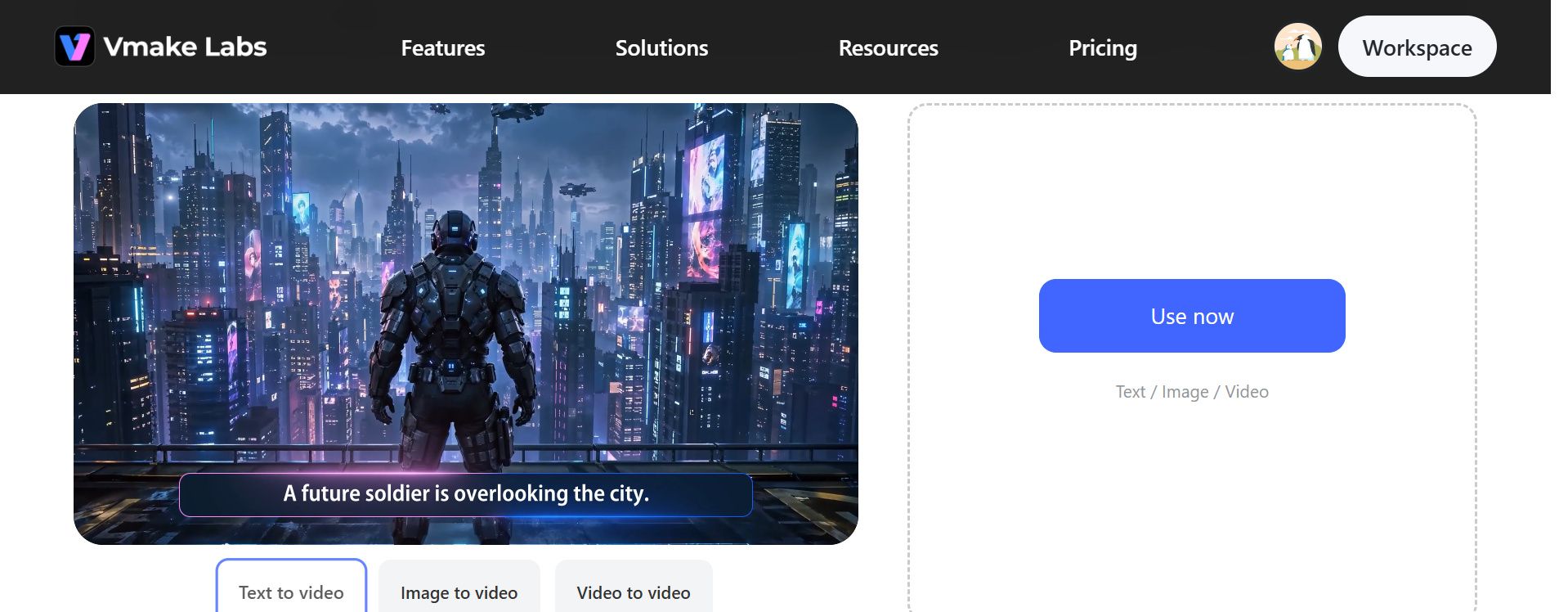Click the Vmake Labs logo icon

pos(74,47)
